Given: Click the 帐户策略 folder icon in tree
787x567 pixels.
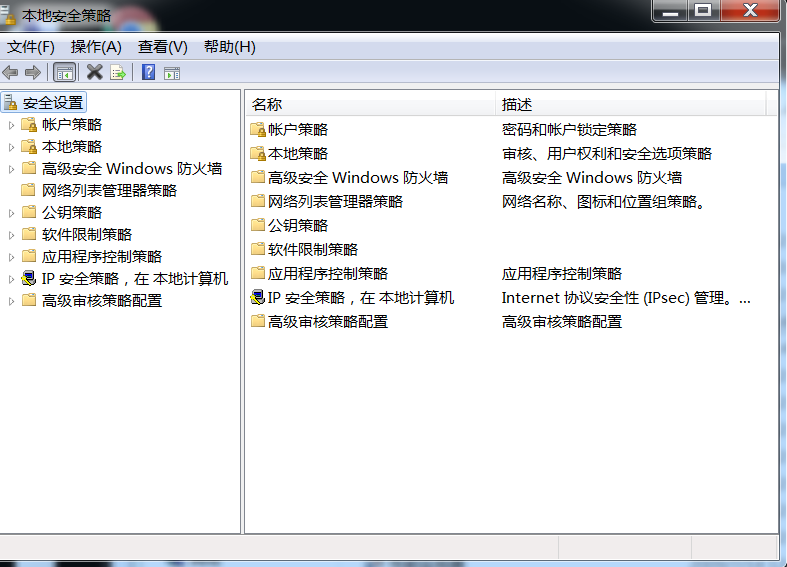Looking at the screenshot, I should coord(29,124).
